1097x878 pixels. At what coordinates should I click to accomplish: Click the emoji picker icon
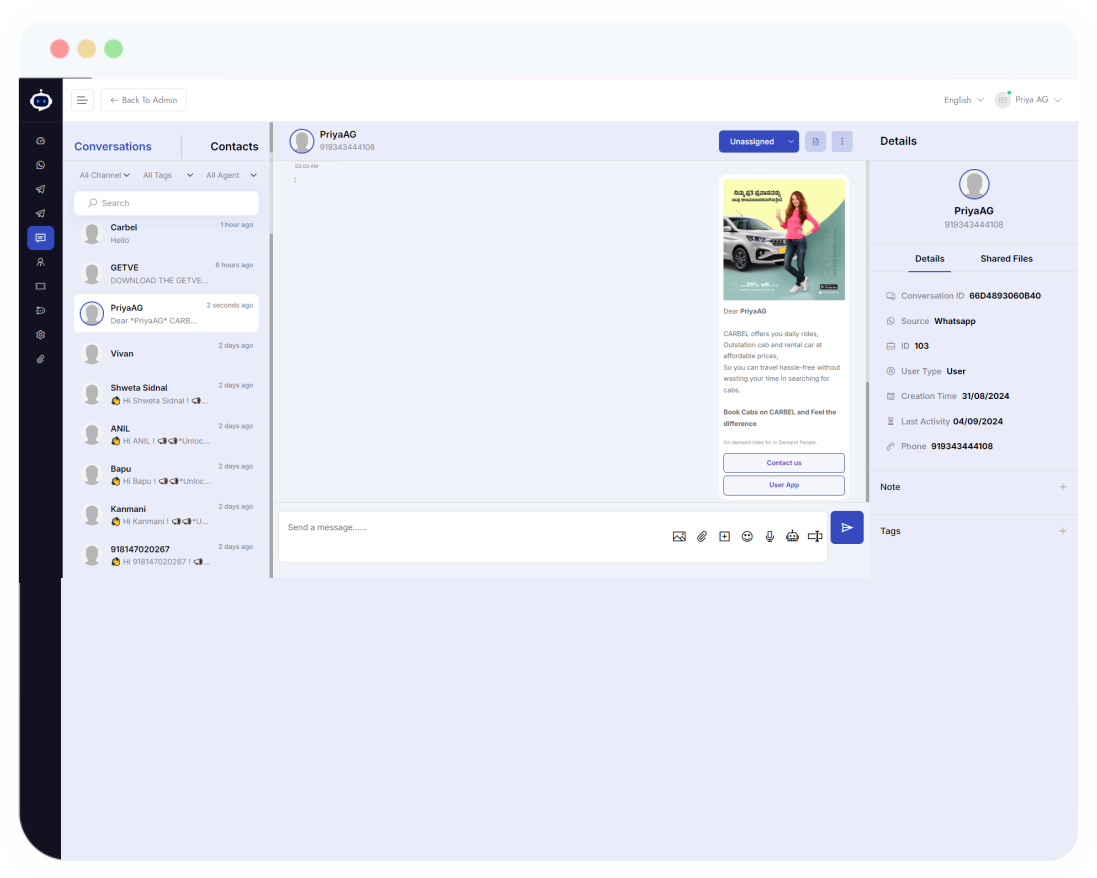pyautogui.click(x=747, y=537)
